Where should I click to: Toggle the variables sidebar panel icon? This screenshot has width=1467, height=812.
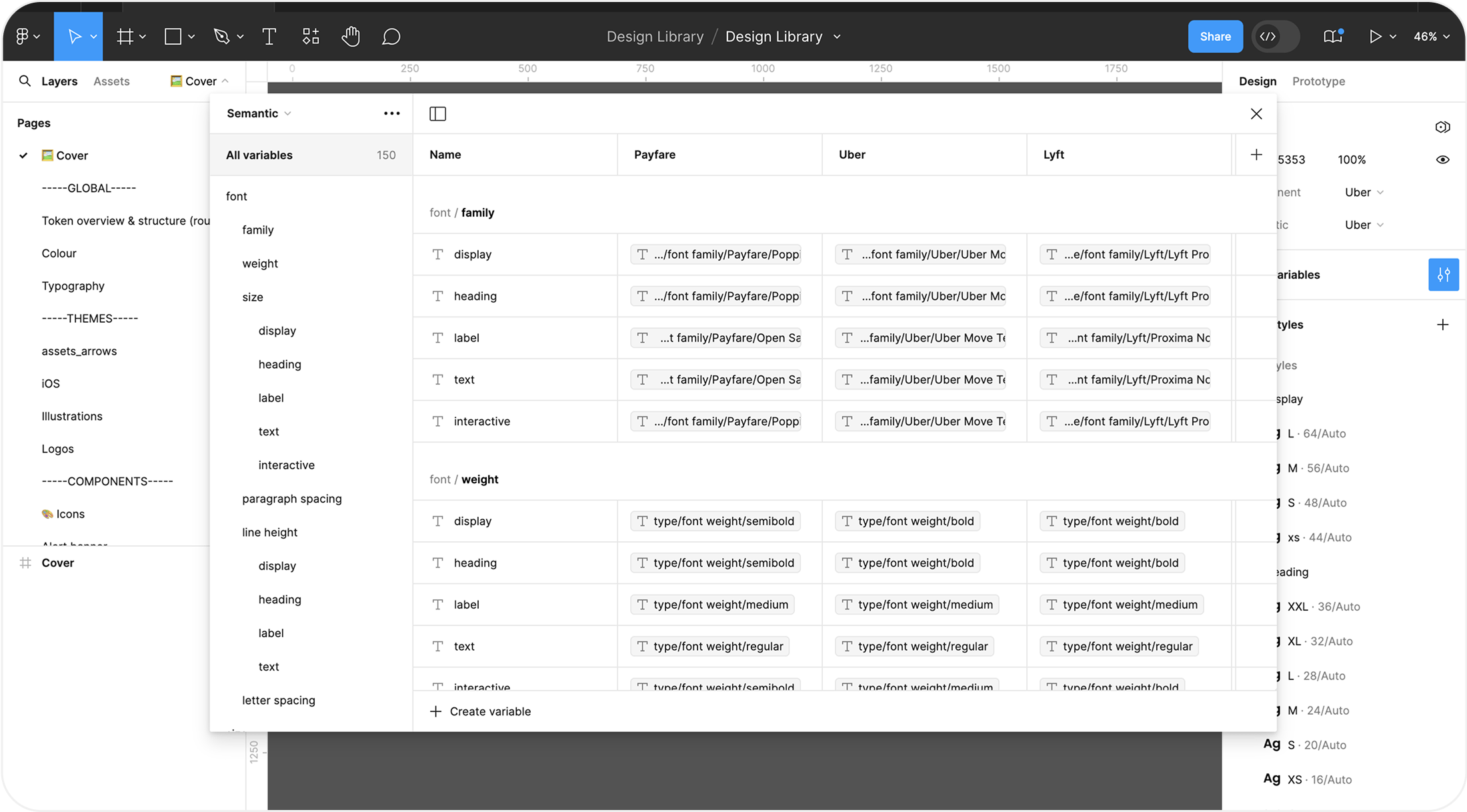438,114
